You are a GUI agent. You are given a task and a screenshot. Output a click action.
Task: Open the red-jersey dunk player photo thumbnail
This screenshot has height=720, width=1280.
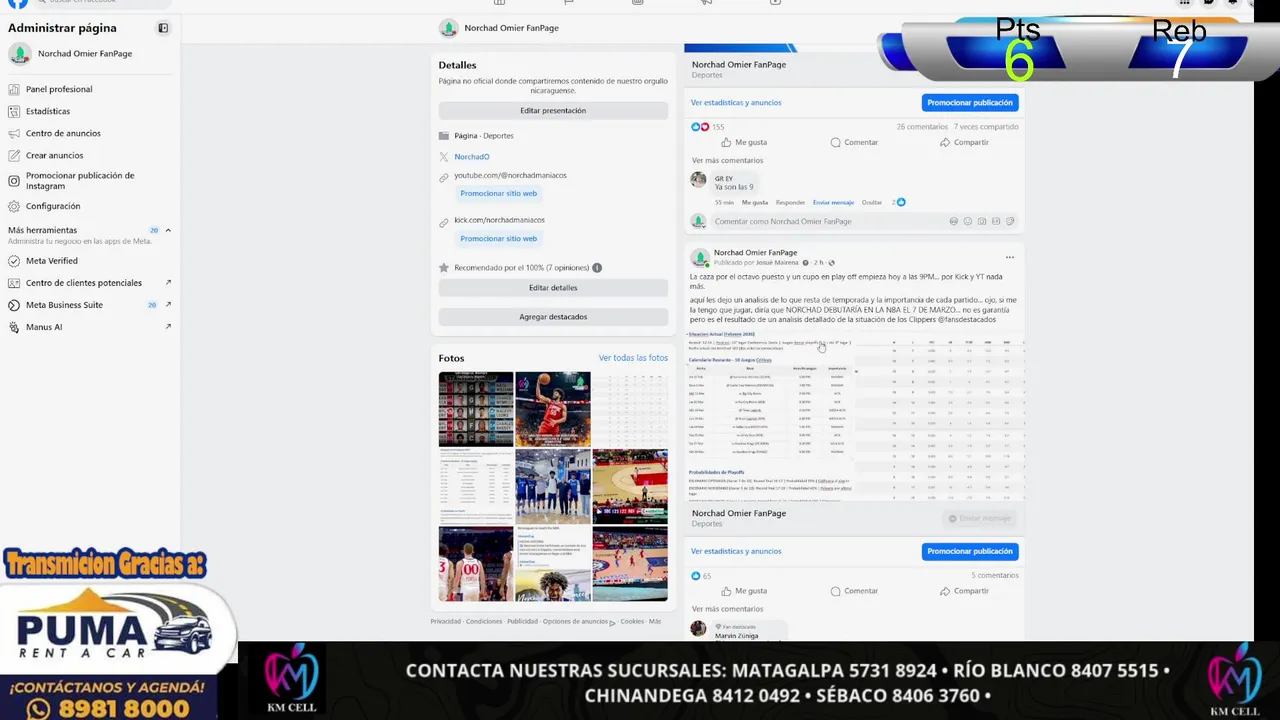553,409
